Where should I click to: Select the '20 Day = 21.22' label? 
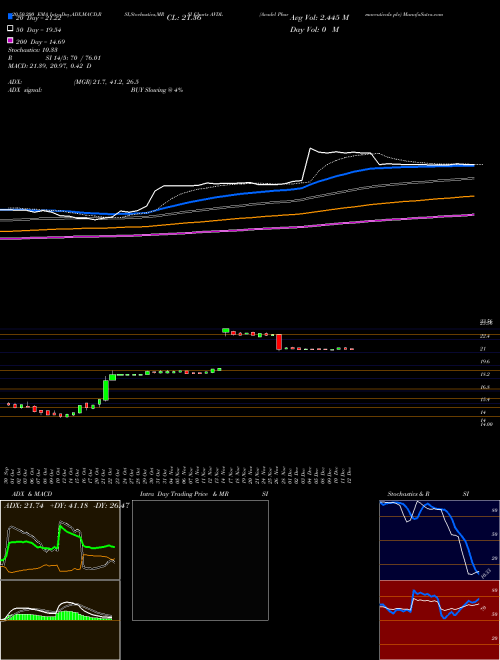pyautogui.click(x=38, y=19)
